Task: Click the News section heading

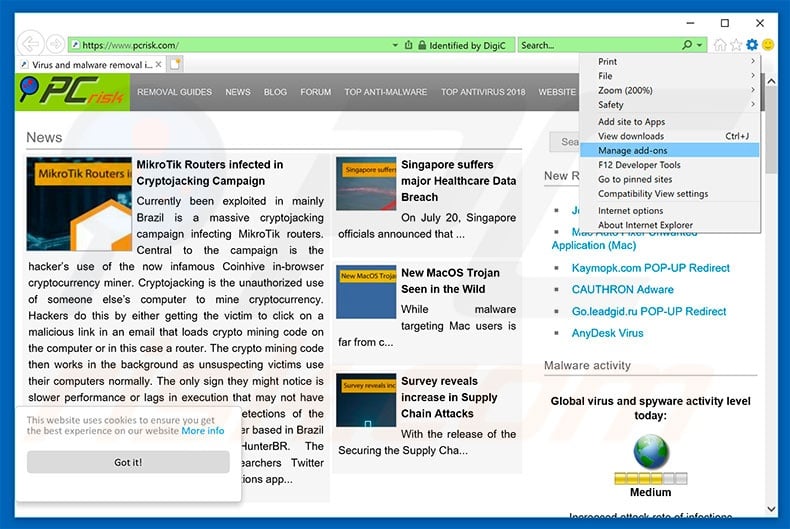Action: (x=44, y=137)
